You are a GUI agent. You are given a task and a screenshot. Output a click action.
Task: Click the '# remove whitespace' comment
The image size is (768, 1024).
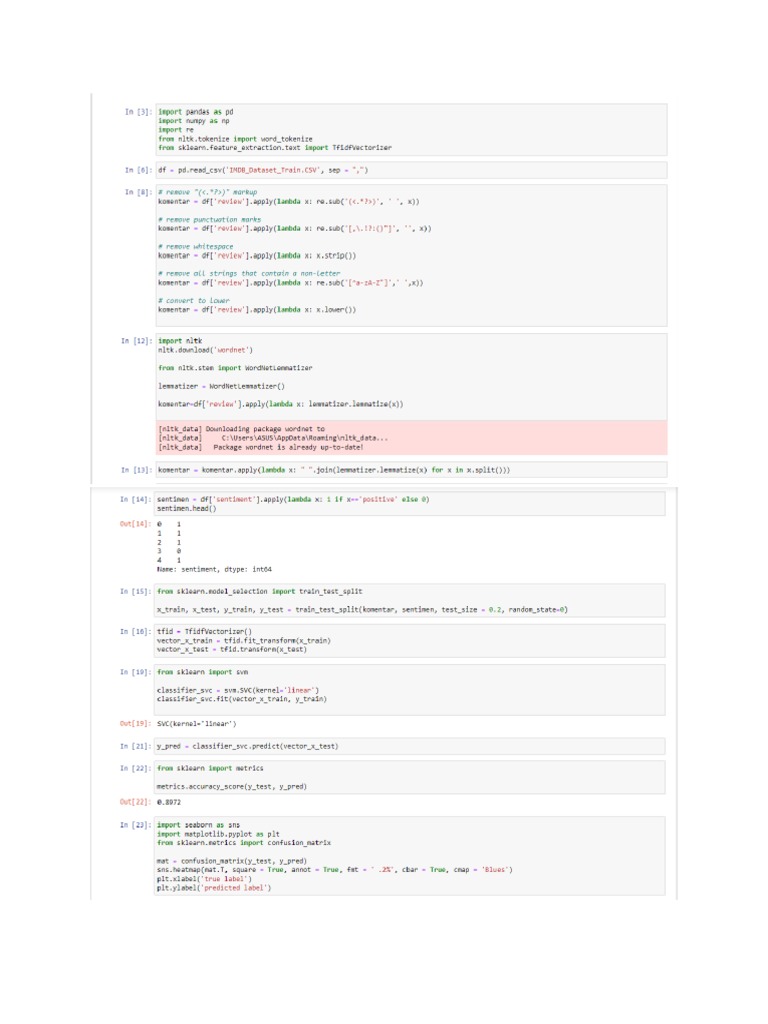[196, 246]
